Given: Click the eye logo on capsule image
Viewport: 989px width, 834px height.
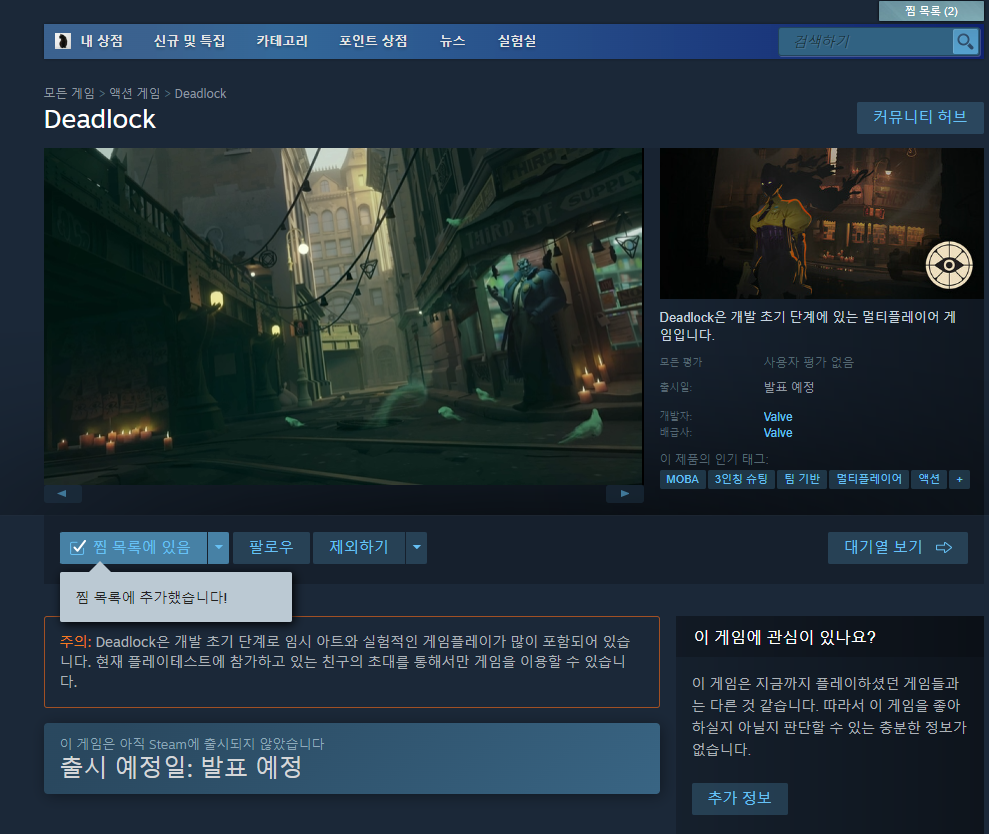Looking at the screenshot, I should coord(949,265).
